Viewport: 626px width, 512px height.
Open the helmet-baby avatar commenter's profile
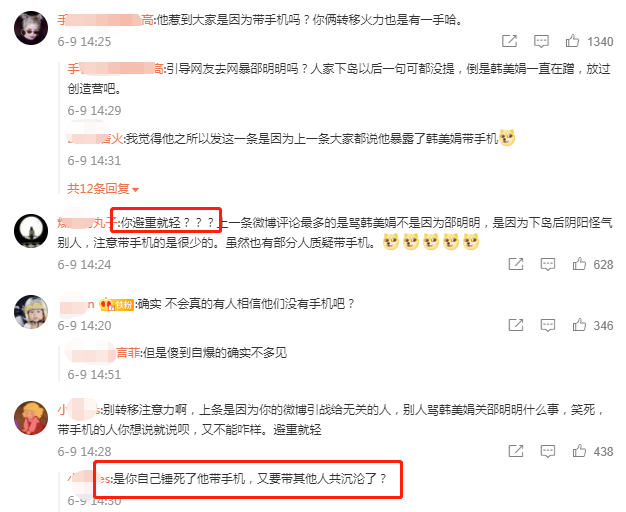(31, 312)
